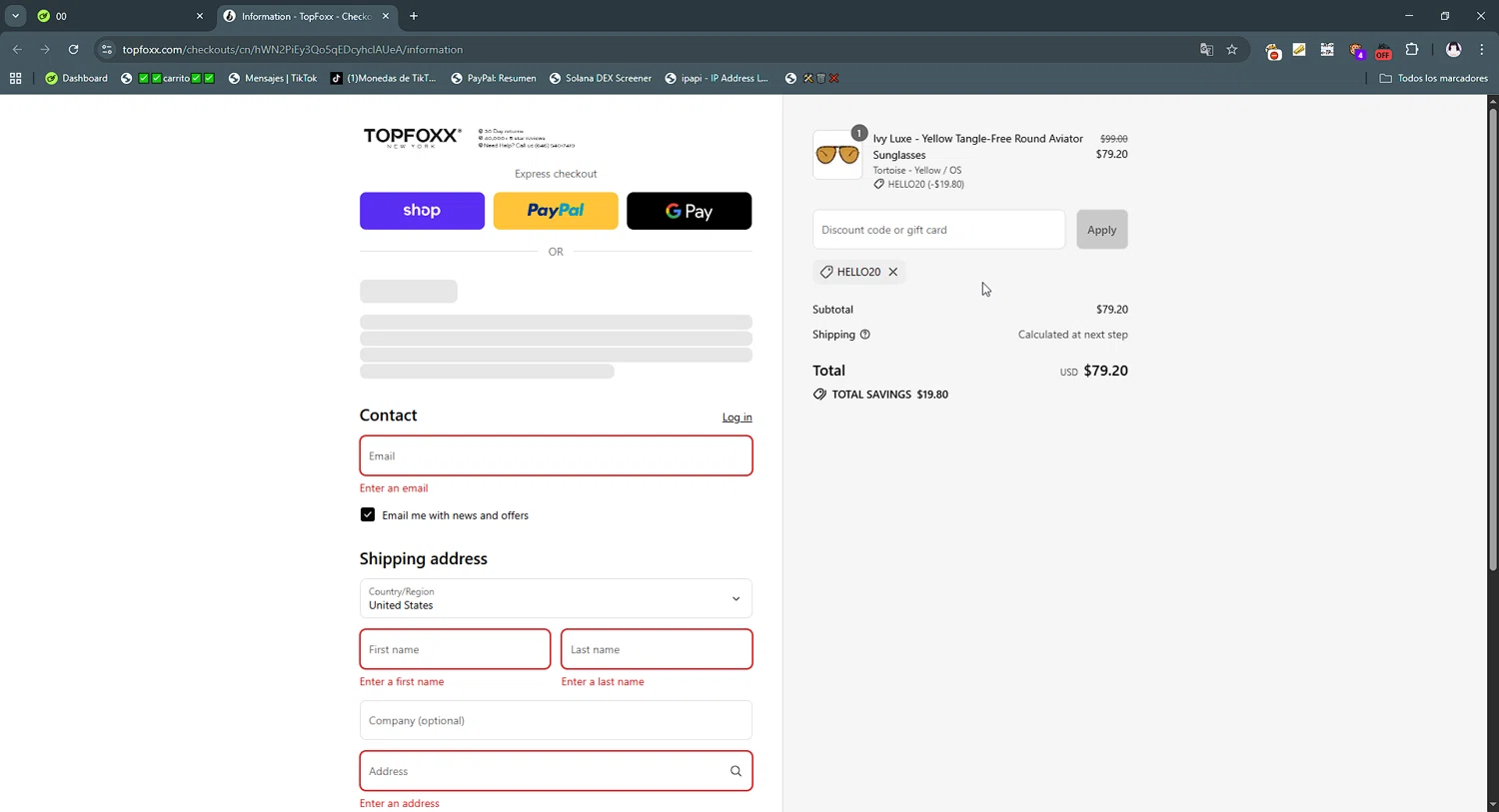
Task: Open the extension showing red OFF badge
Action: (x=1383, y=50)
